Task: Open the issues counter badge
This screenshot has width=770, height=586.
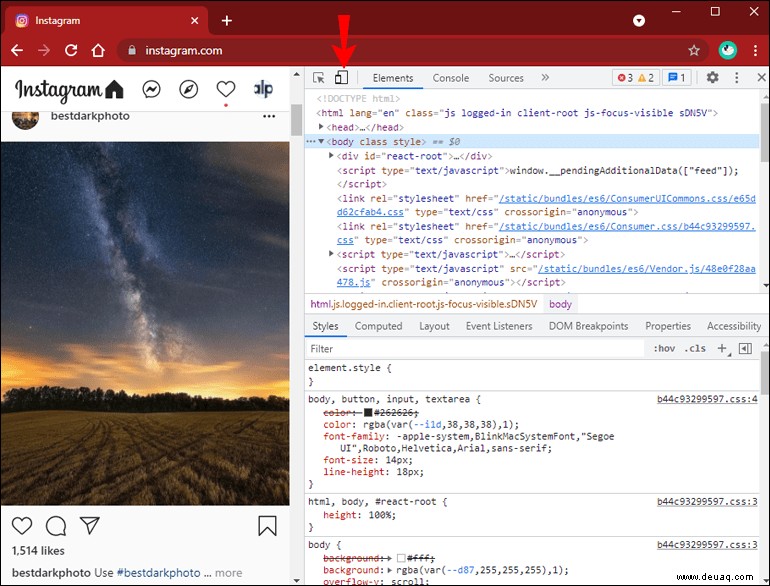Action: 677,78
